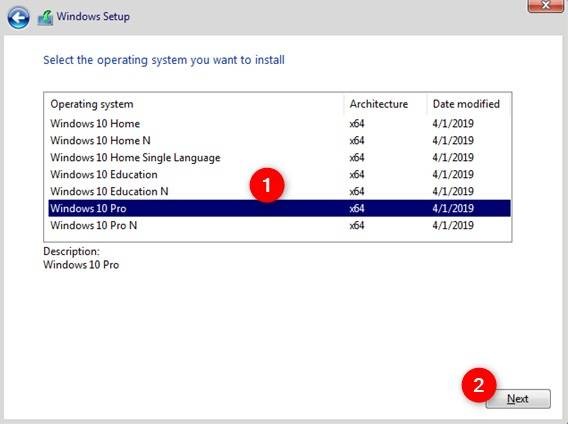Select the Windows 10 Home N row
The height and width of the screenshot is (424, 568).
coord(279,141)
